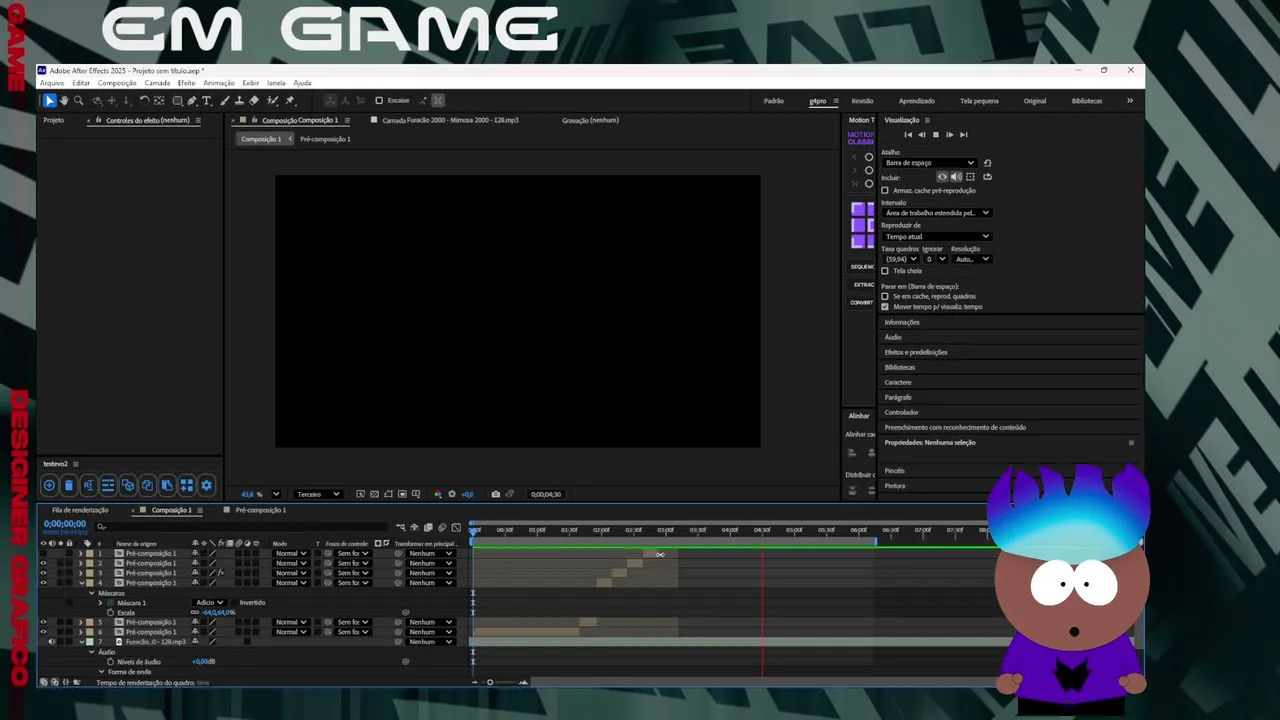The height and width of the screenshot is (720, 1280).
Task: Select the Puppet Pin tool
Action: pyautogui.click(x=290, y=100)
